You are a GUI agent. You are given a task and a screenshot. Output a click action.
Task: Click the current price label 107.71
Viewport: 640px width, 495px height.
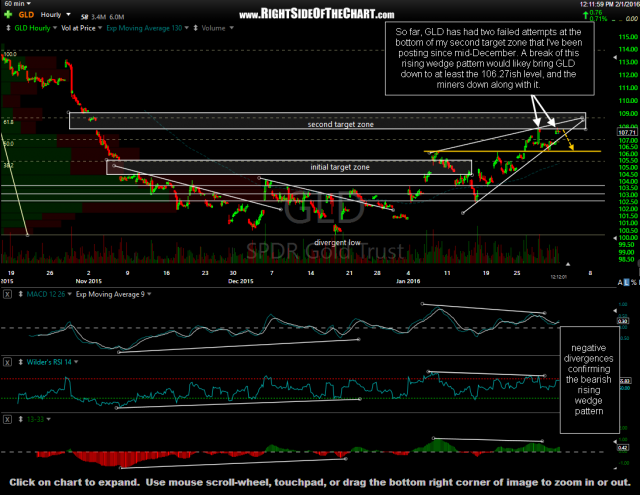point(627,133)
